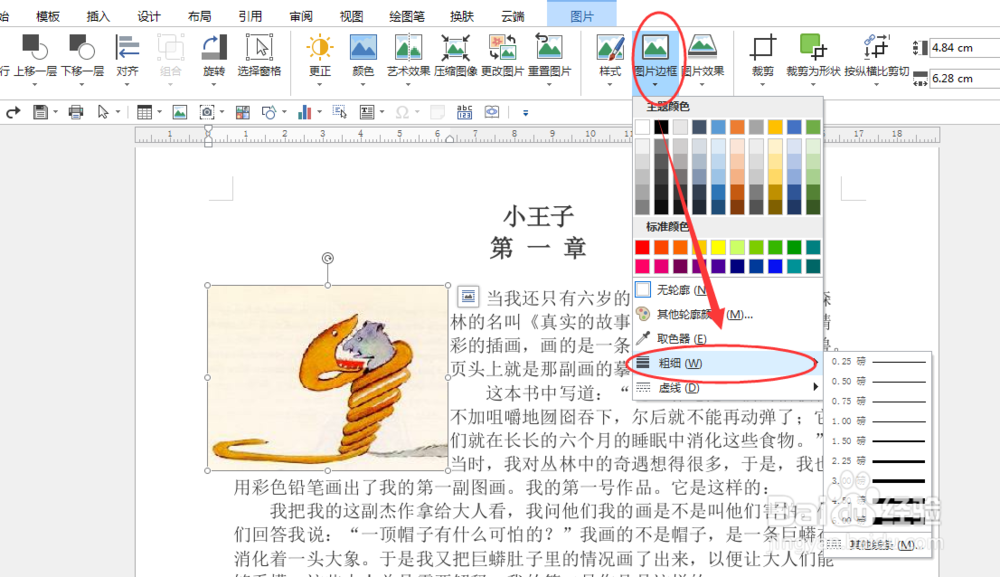Click the shapes icon in quick toolbar
The image size is (1000, 577).
268,113
